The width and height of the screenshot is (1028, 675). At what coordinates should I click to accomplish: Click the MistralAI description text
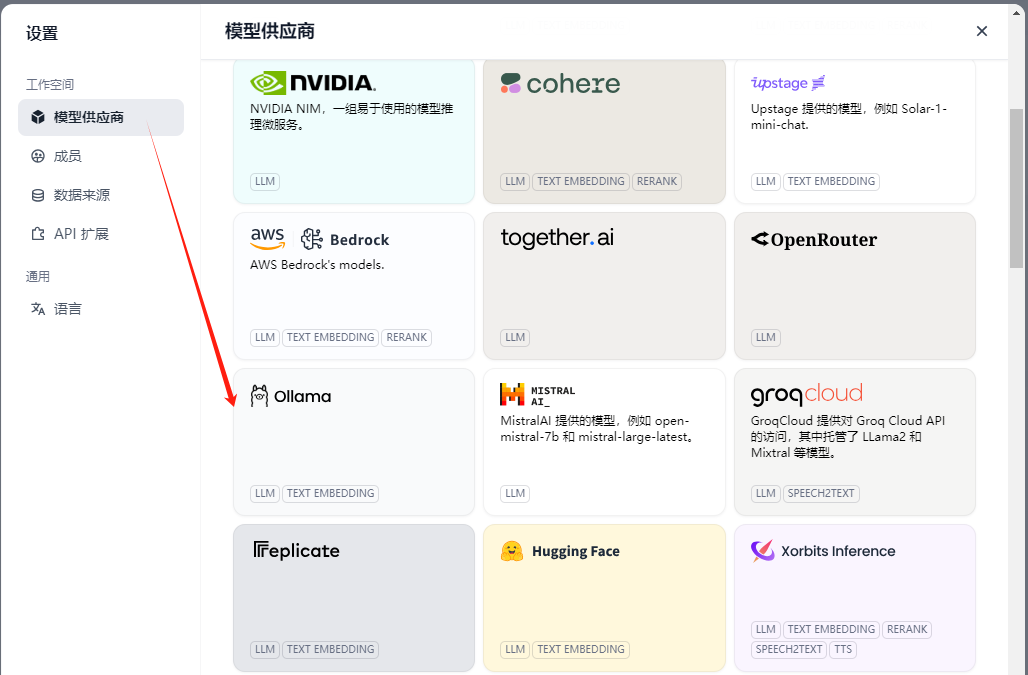pyautogui.click(x=597, y=429)
